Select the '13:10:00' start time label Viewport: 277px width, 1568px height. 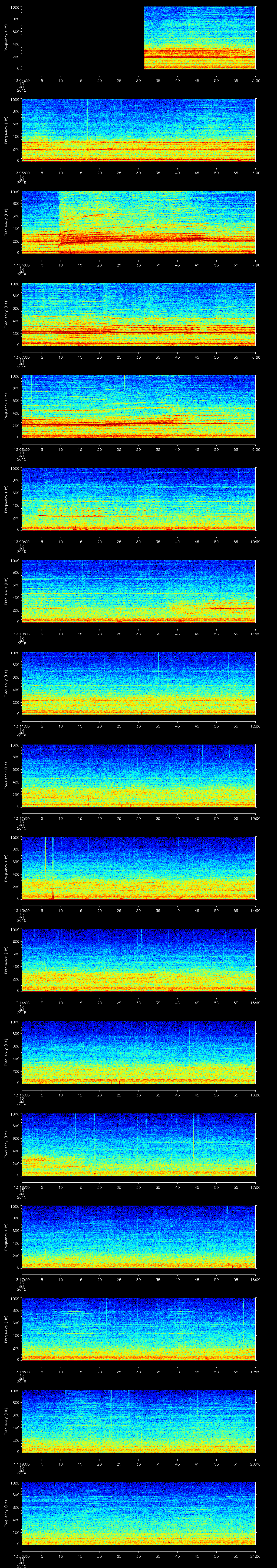pyautogui.click(x=21, y=634)
